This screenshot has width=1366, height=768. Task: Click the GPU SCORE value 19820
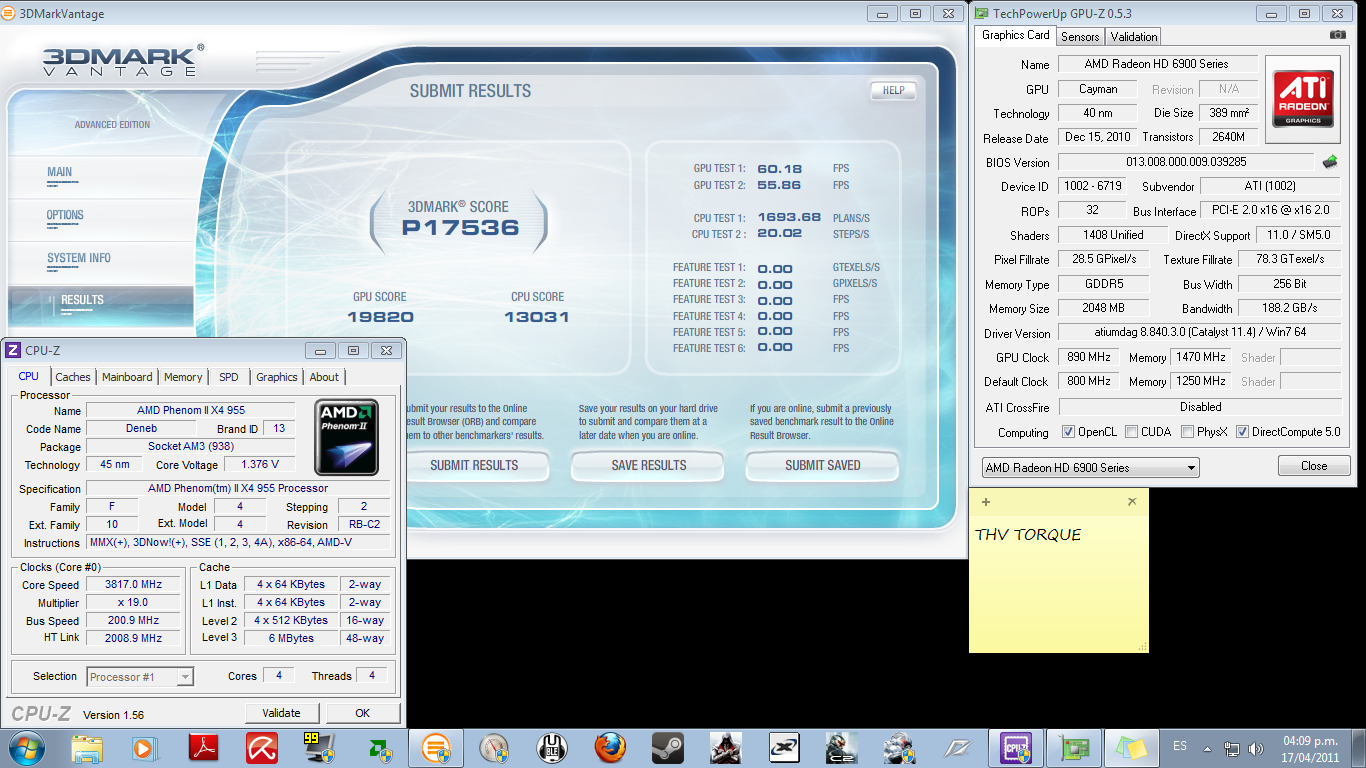[x=380, y=317]
